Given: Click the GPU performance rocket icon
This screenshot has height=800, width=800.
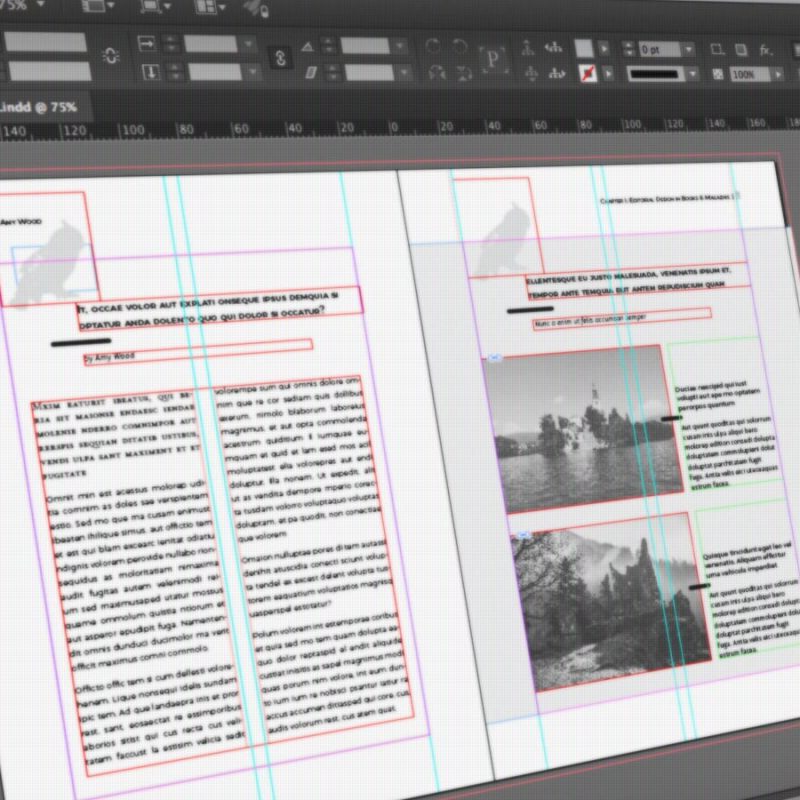Looking at the screenshot, I should (x=255, y=7).
